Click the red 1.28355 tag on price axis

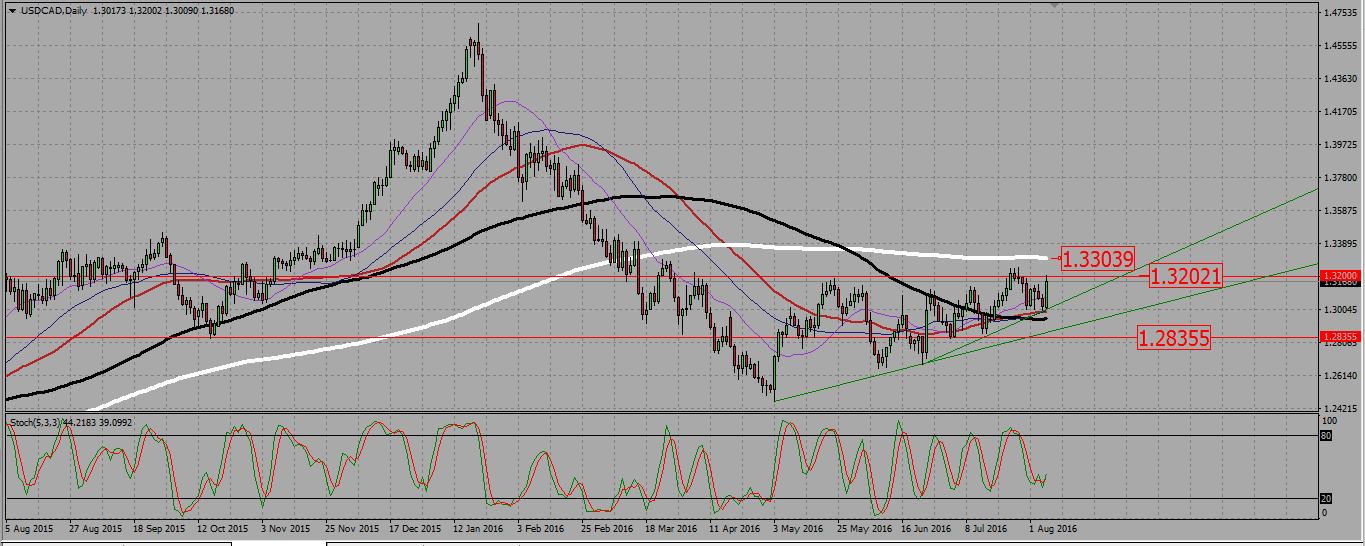click(x=1339, y=337)
